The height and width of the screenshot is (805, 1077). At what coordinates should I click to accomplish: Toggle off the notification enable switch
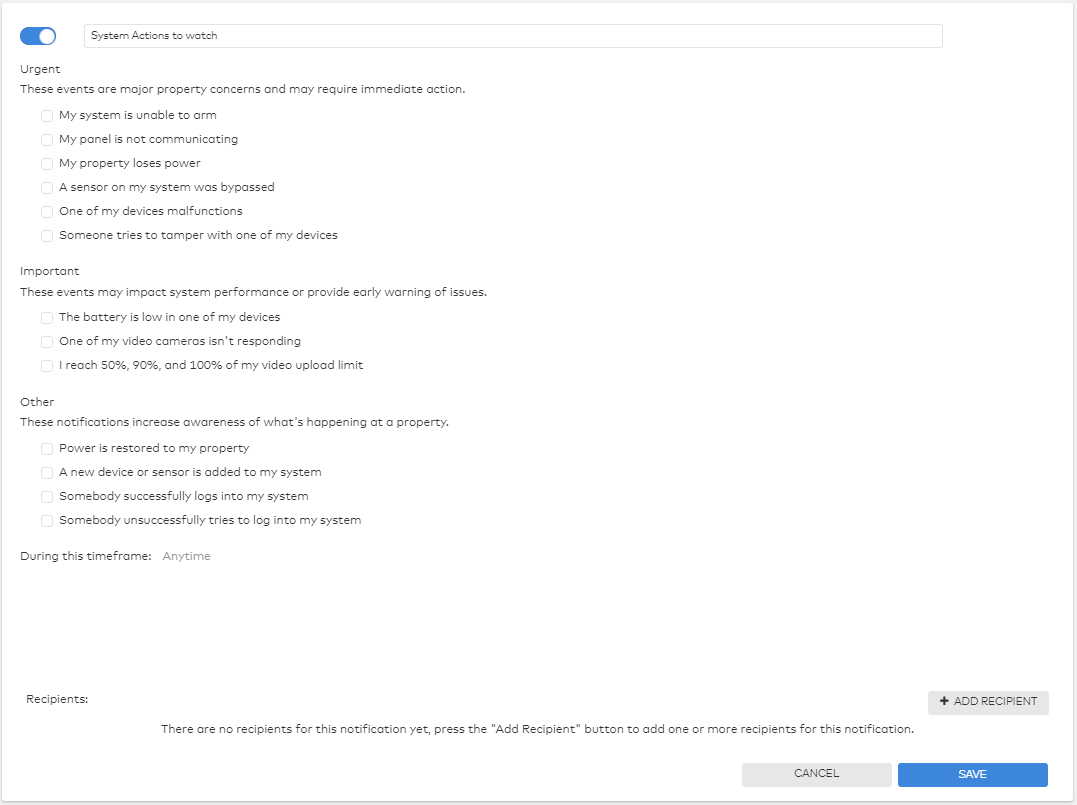[38, 36]
